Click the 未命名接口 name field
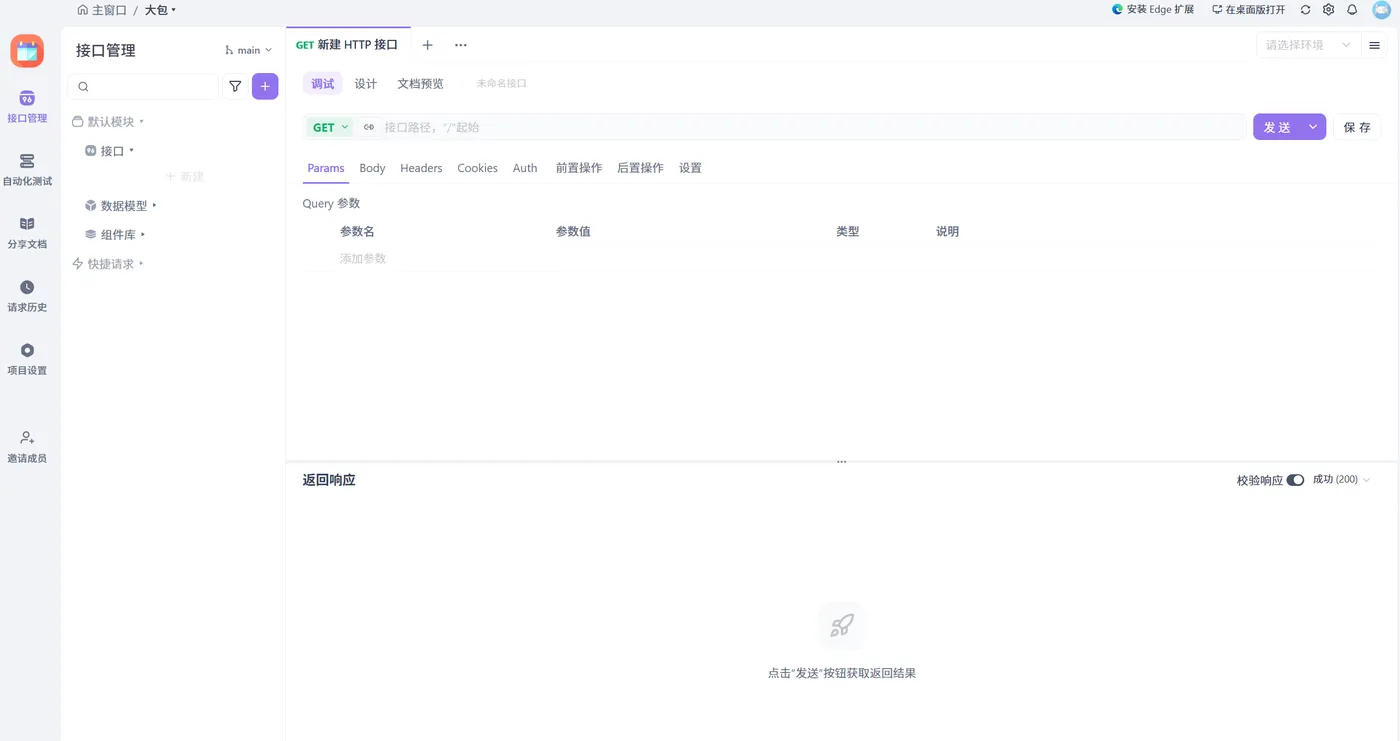 [501, 84]
